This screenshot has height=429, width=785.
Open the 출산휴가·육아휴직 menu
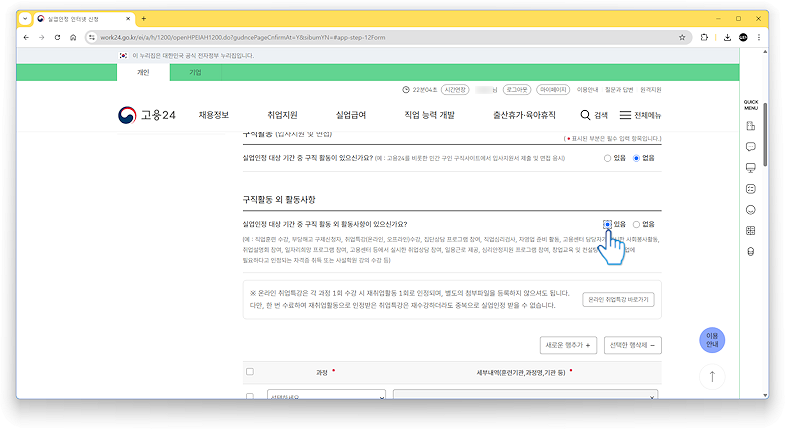[524, 115]
